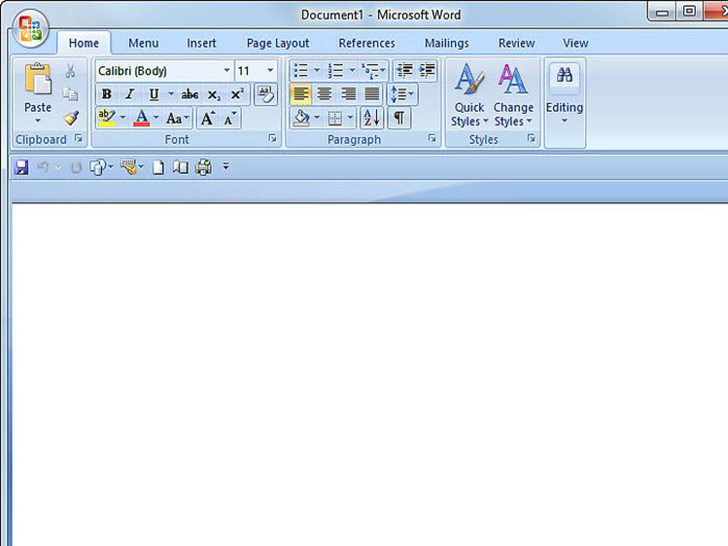Apply red font color A
This screenshot has width=728, height=546.
(142, 118)
